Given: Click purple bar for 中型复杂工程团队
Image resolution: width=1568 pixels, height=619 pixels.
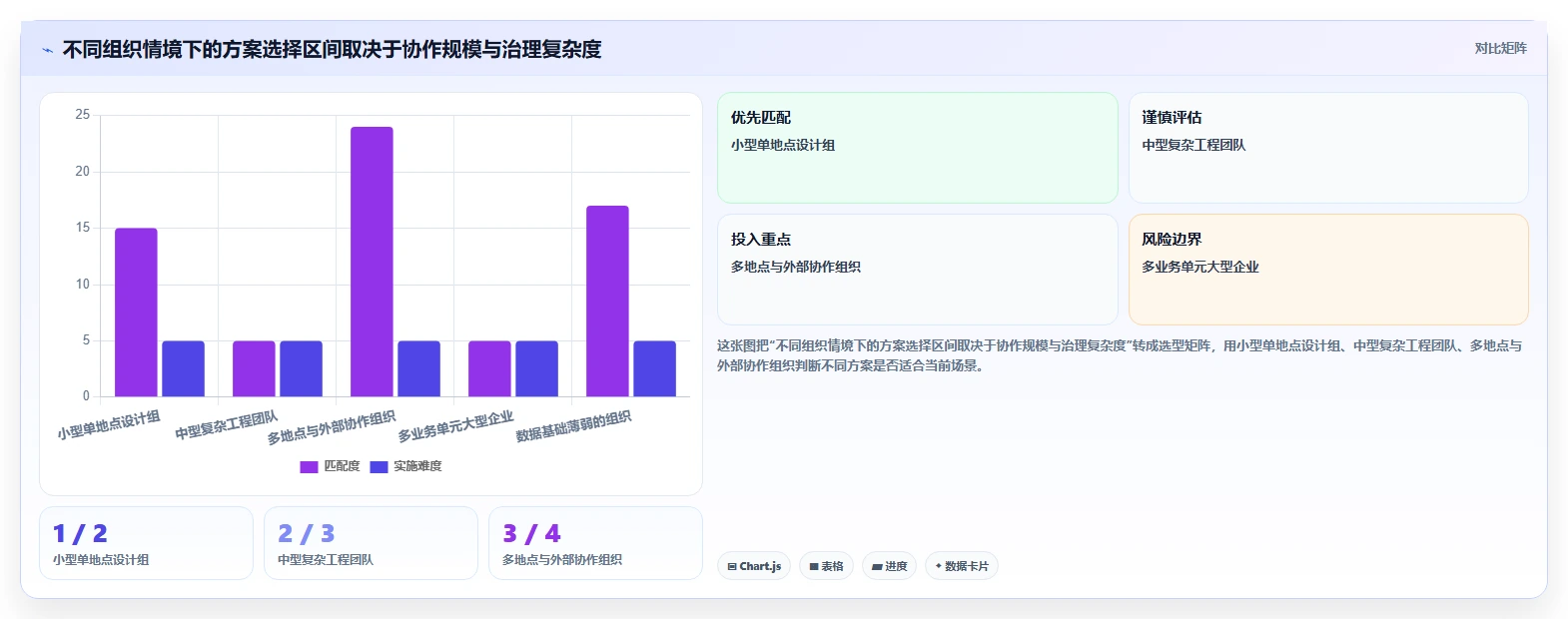Looking at the screenshot, I should [254, 368].
